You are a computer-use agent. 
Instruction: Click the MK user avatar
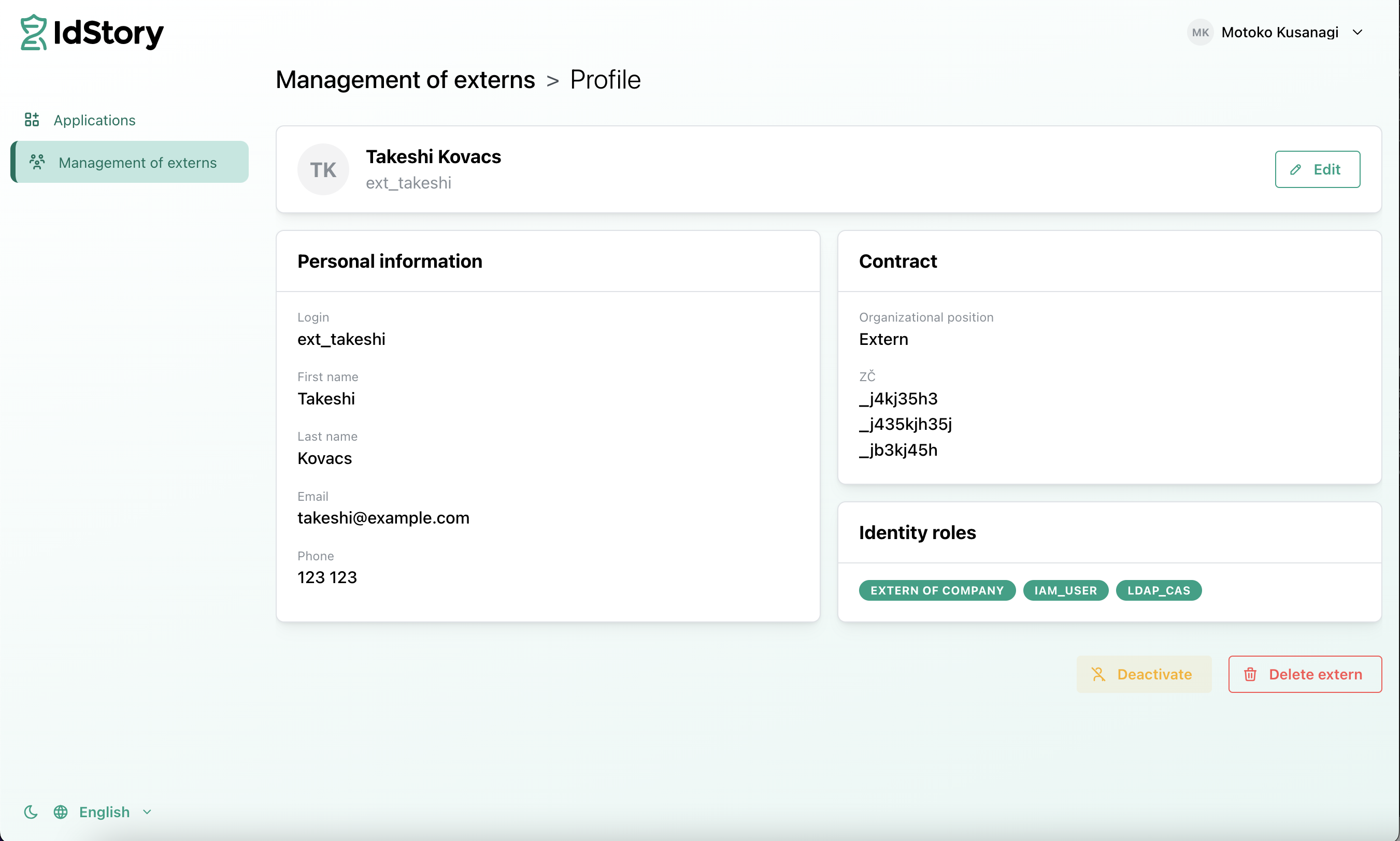1201,32
